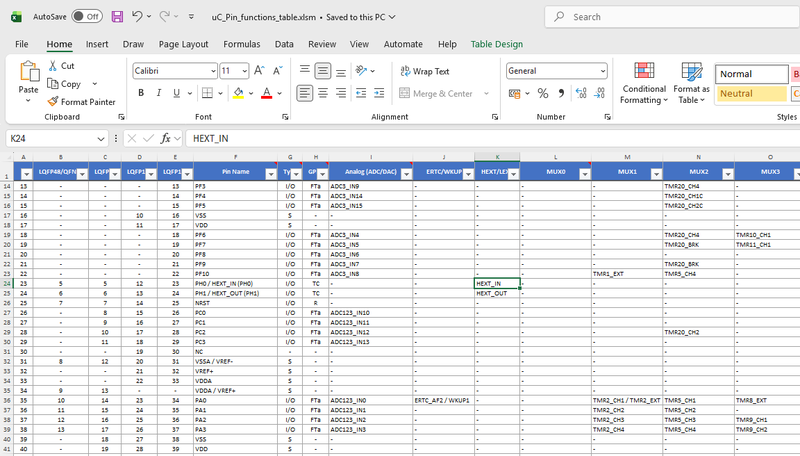
Task: Click the Copy icon
Action: [x=53, y=83]
